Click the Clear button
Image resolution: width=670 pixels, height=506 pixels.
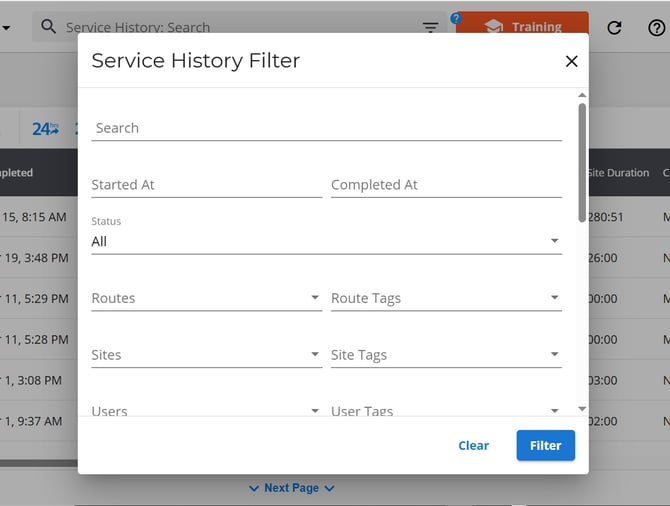[x=473, y=445]
